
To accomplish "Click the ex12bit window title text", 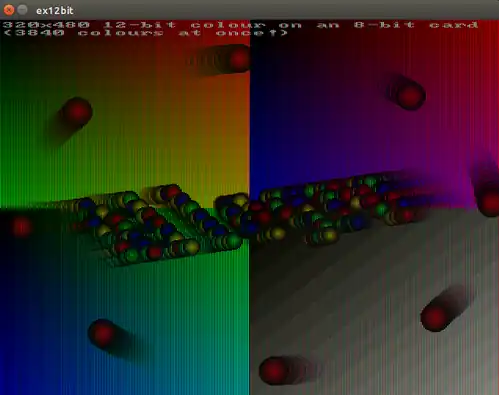I will 55,11.
